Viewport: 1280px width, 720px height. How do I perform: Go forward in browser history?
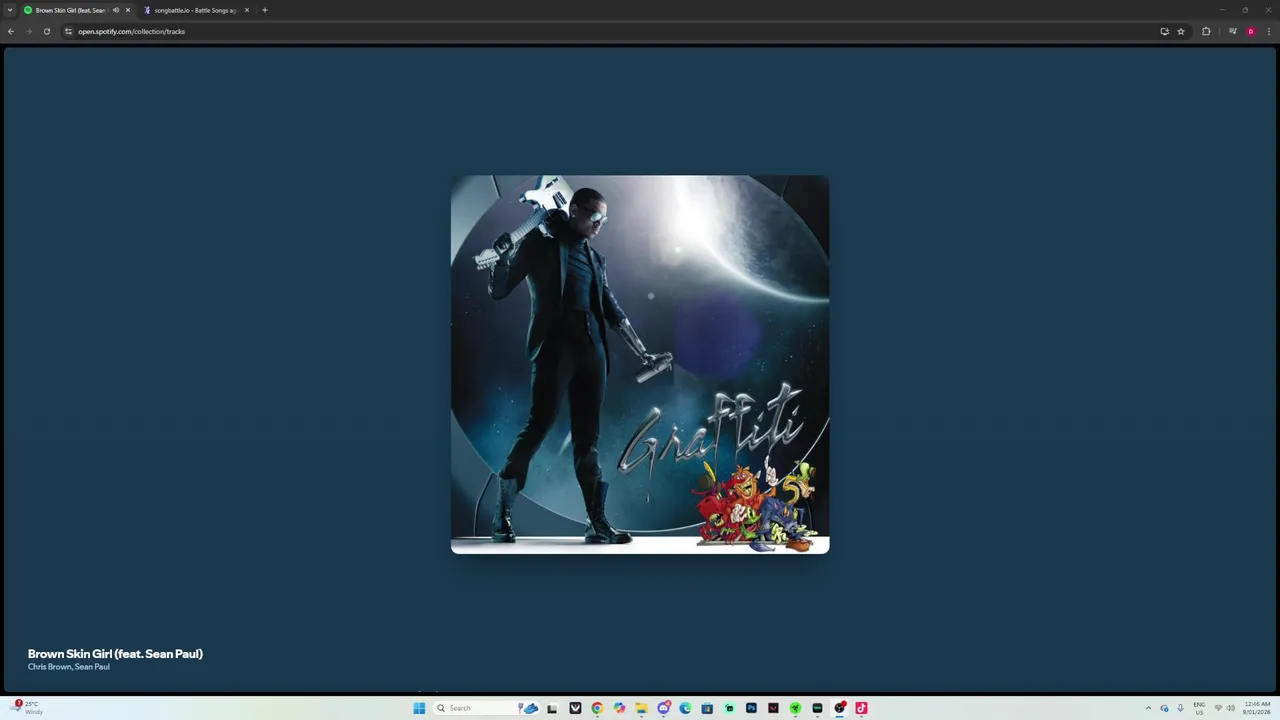coord(28,31)
